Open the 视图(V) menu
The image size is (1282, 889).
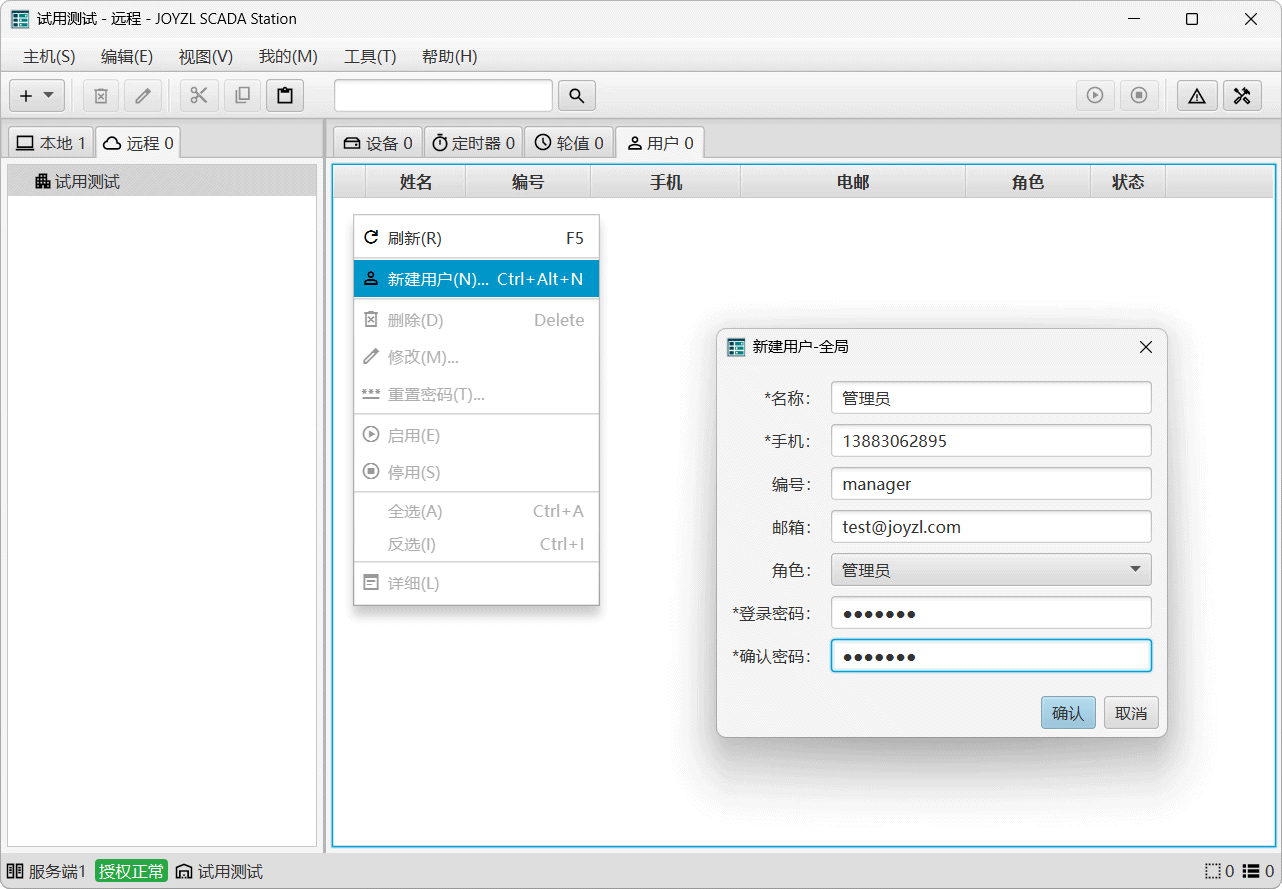tap(206, 57)
